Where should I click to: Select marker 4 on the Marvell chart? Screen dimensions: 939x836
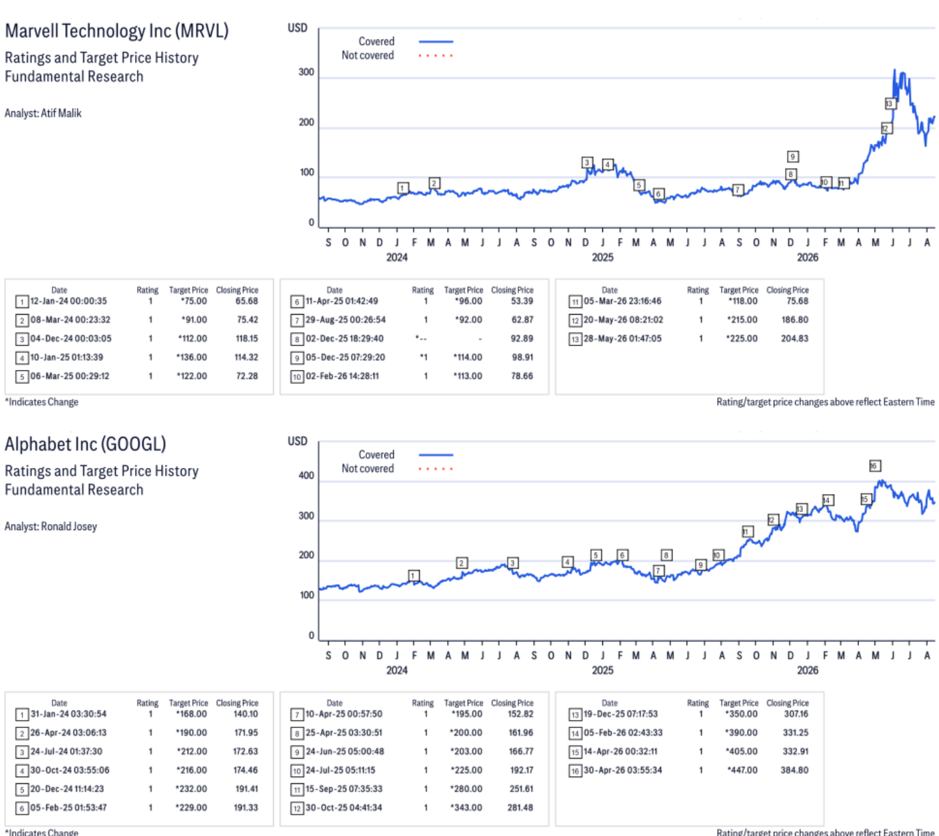point(608,164)
